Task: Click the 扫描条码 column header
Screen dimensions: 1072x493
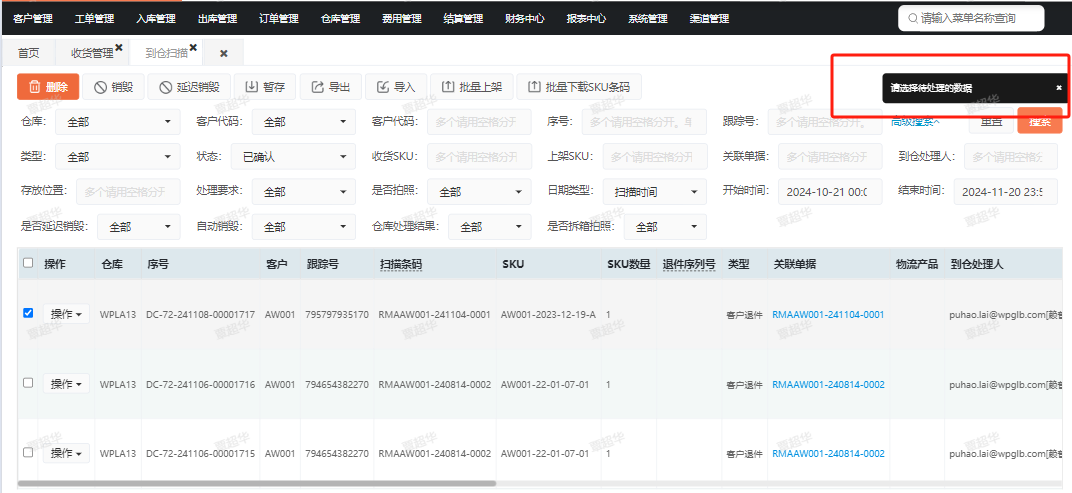Action: pos(401,264)
